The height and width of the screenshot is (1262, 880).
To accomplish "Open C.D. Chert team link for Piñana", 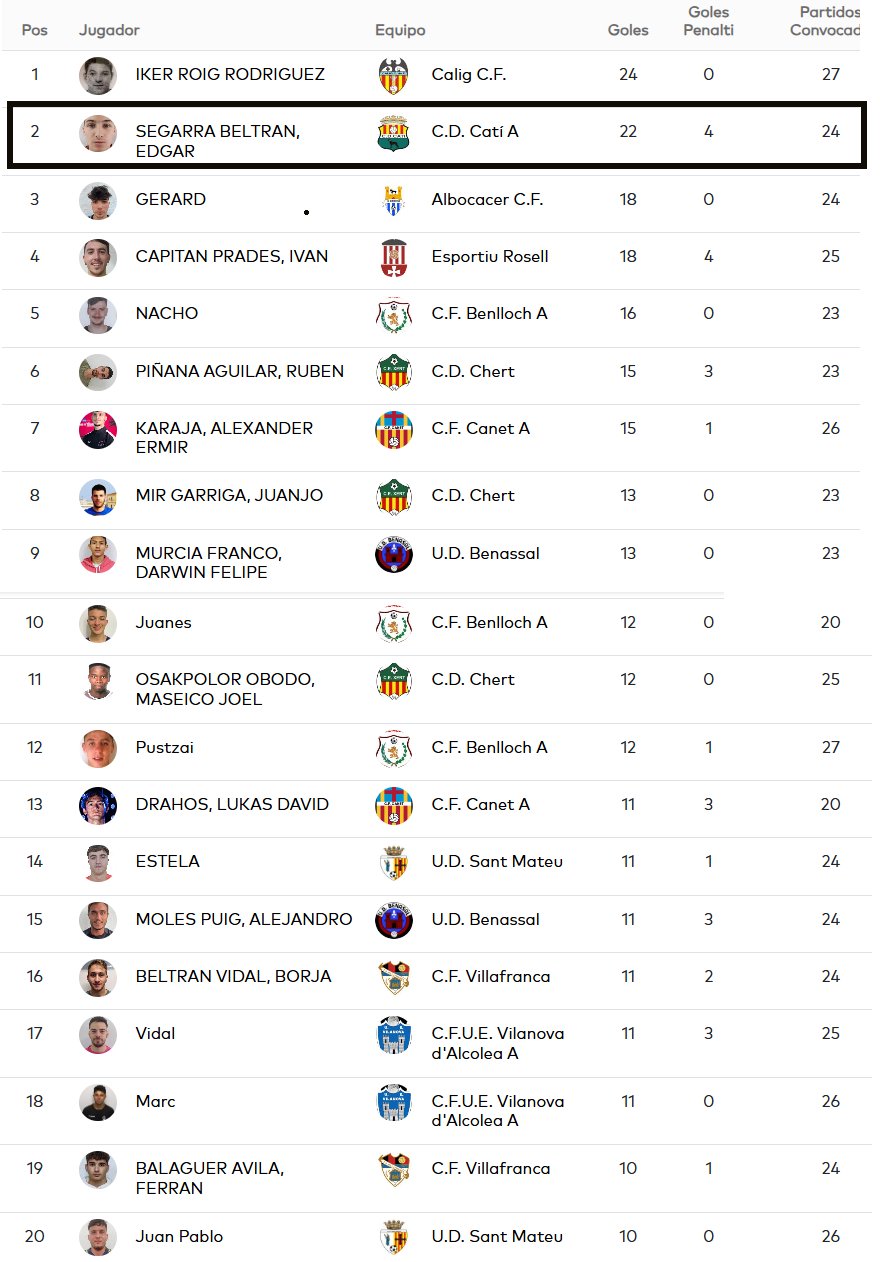I will tap(473, 371).
